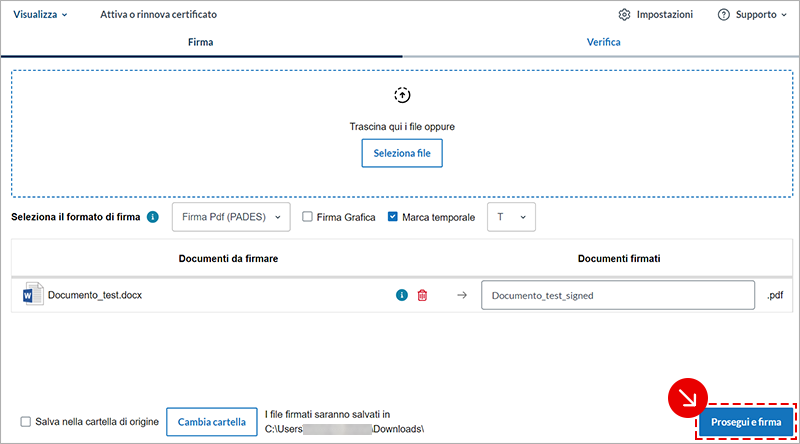Delete Documento_test.docx with red trash icon
Screen dimensions: 800x444
422,296
